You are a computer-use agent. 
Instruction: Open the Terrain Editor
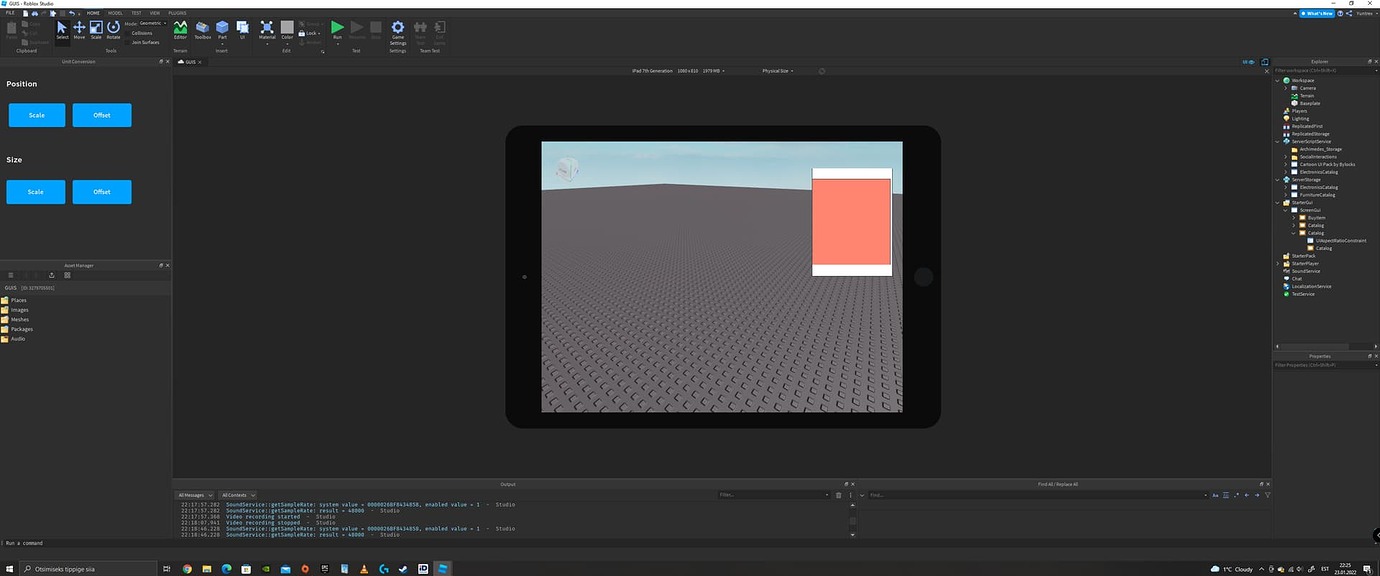[x=180, y=30]
